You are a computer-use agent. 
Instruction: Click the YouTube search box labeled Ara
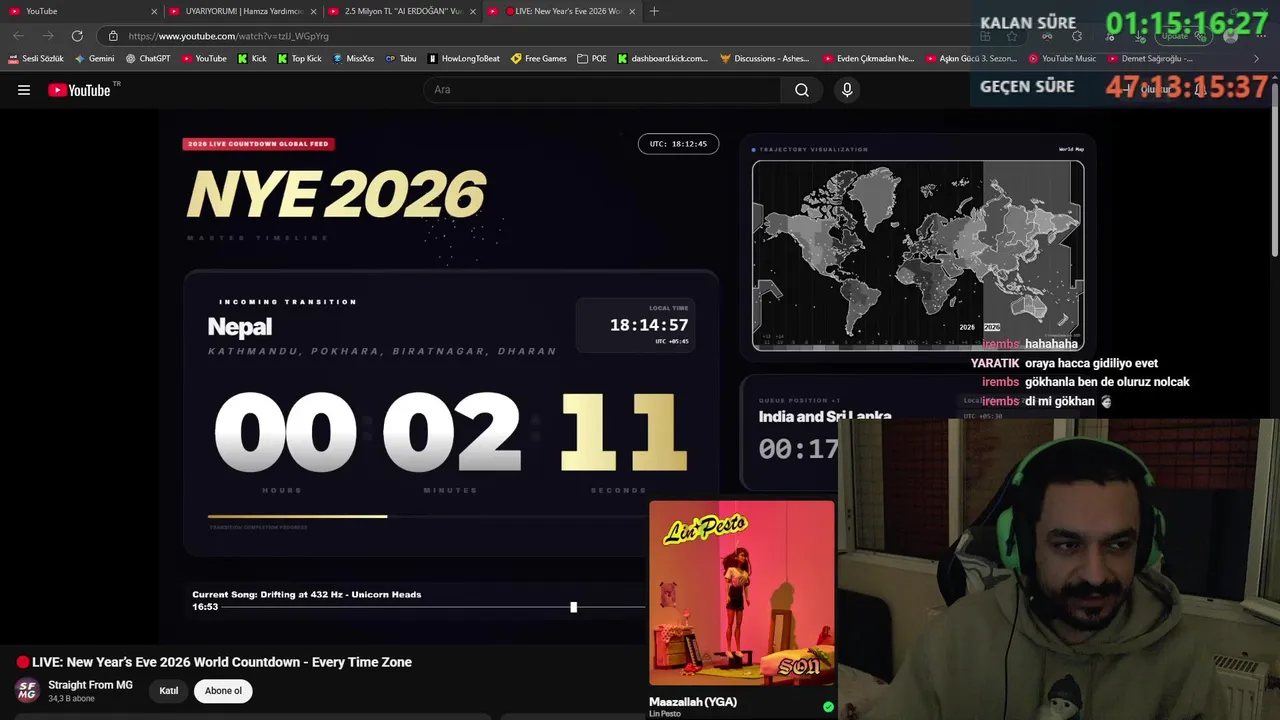pyautogui.click(x=602, y=90)
